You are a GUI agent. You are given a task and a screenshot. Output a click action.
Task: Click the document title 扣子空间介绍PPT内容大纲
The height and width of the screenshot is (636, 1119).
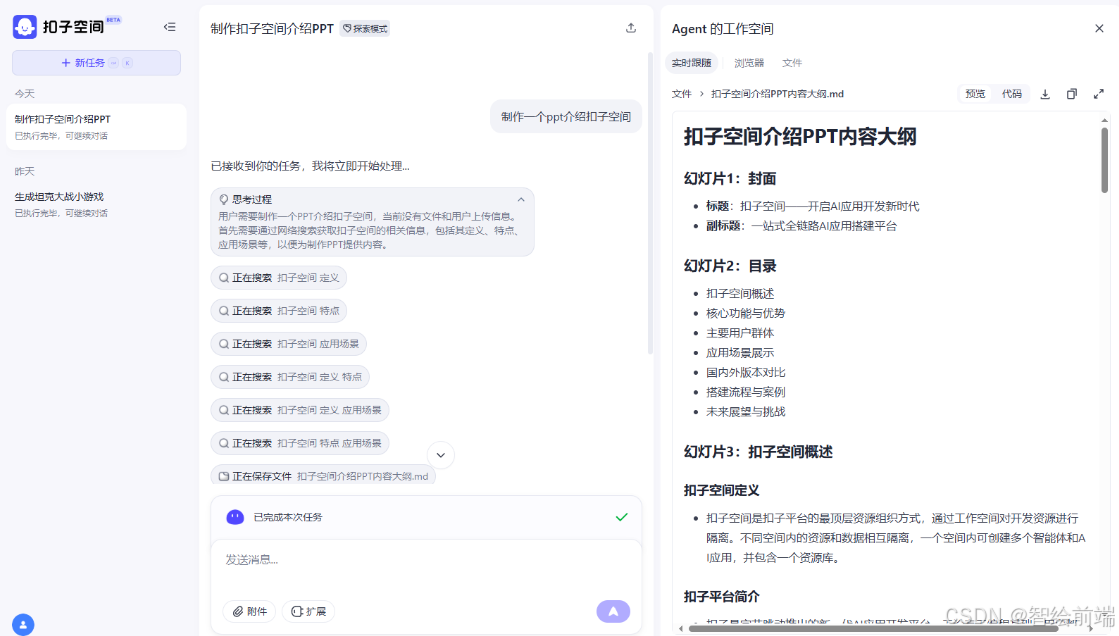point(799,136)
